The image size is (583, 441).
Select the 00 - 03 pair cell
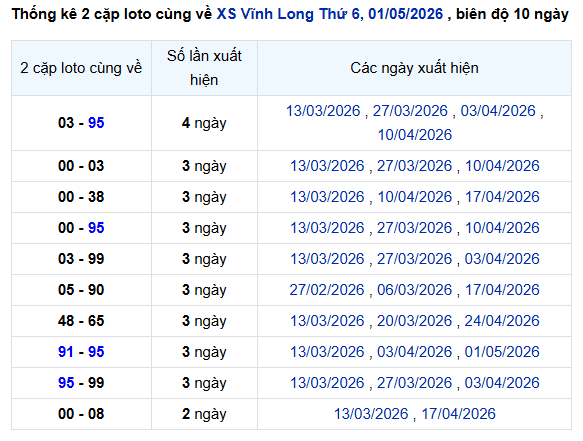[x=81, y=166]
